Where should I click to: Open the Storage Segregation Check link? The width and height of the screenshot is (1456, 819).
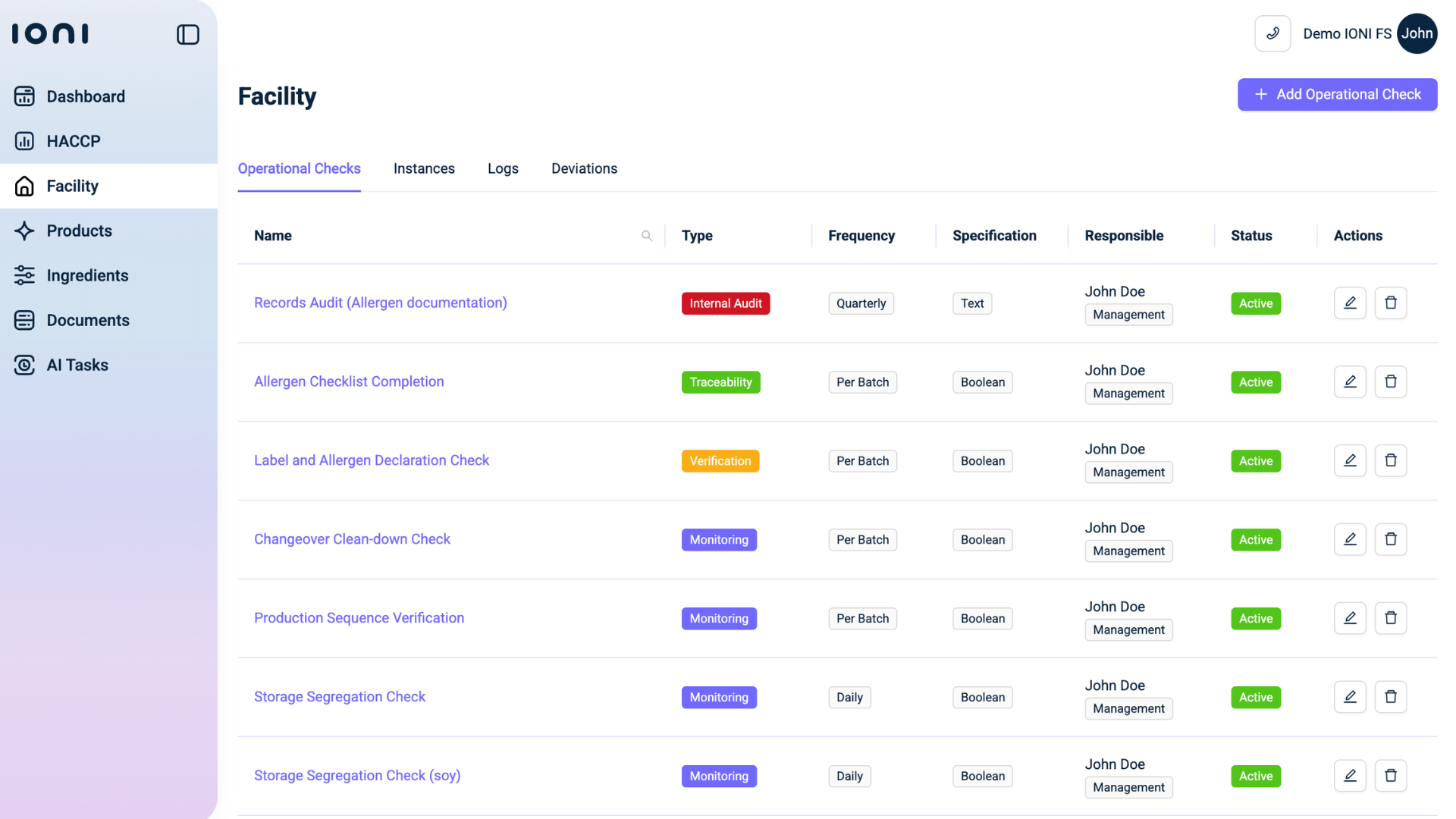coord(339,697)
